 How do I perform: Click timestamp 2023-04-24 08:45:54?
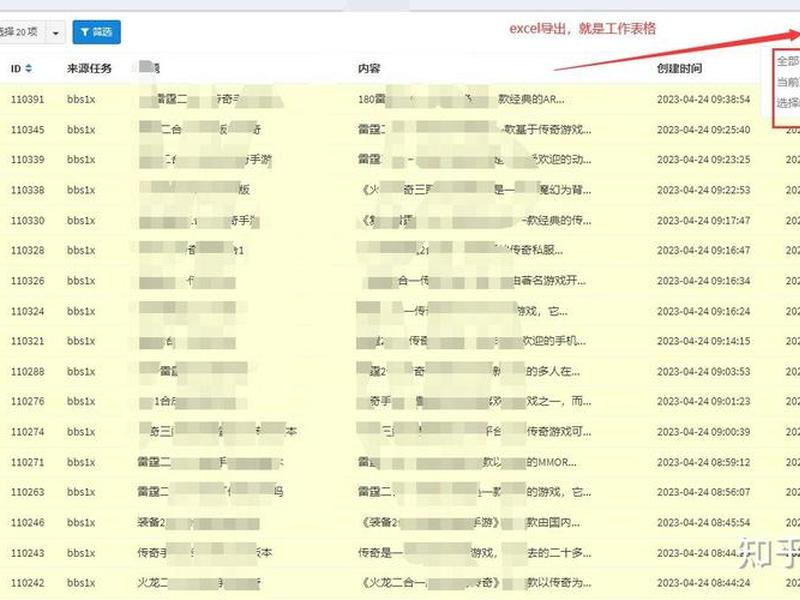click(704, 523)
